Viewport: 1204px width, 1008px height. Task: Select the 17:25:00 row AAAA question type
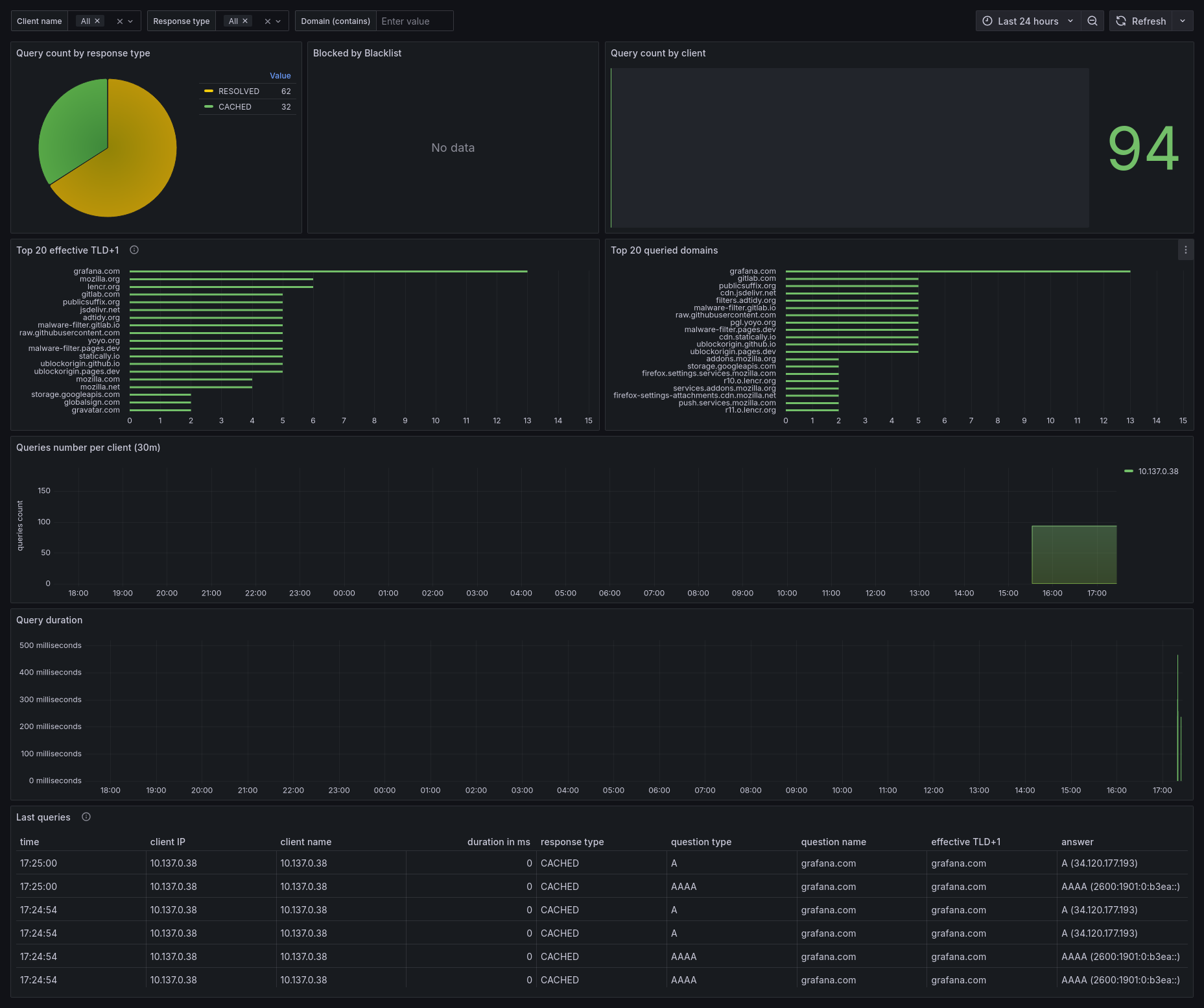click(x=684, y=887)
